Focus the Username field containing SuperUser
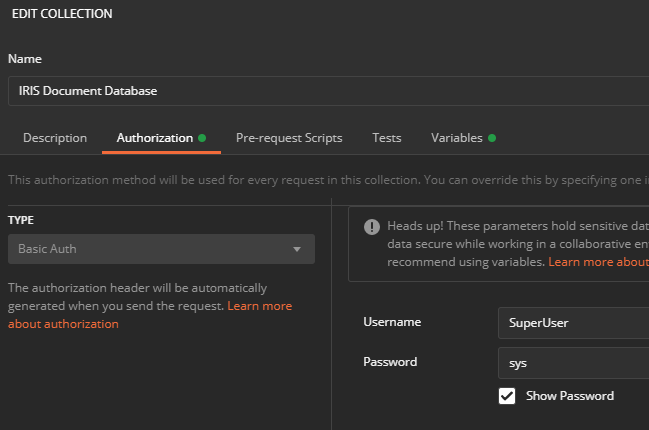The width and height of the screenshot is (649, 430). tap(572, 323)
